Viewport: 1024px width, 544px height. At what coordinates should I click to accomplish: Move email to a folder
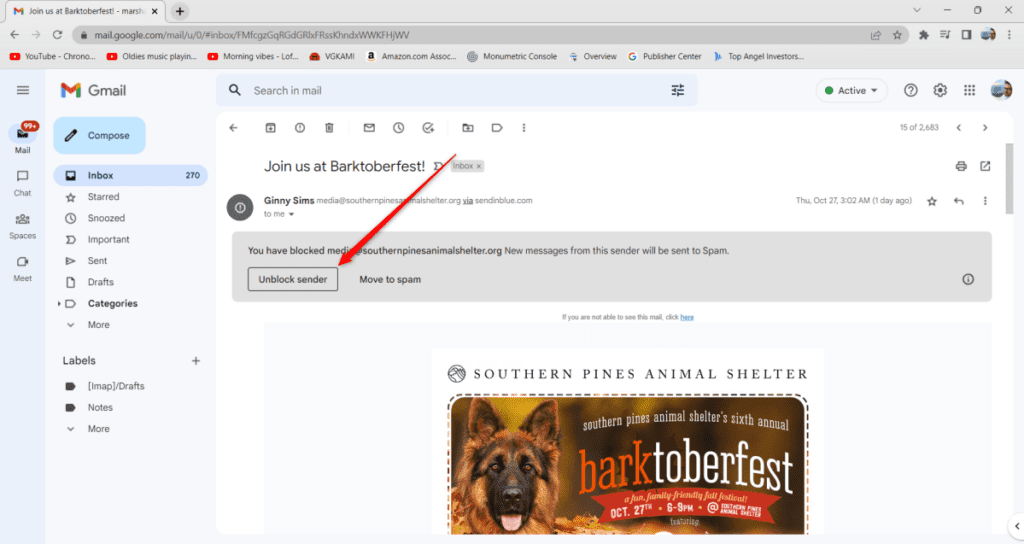pos(468,128)
